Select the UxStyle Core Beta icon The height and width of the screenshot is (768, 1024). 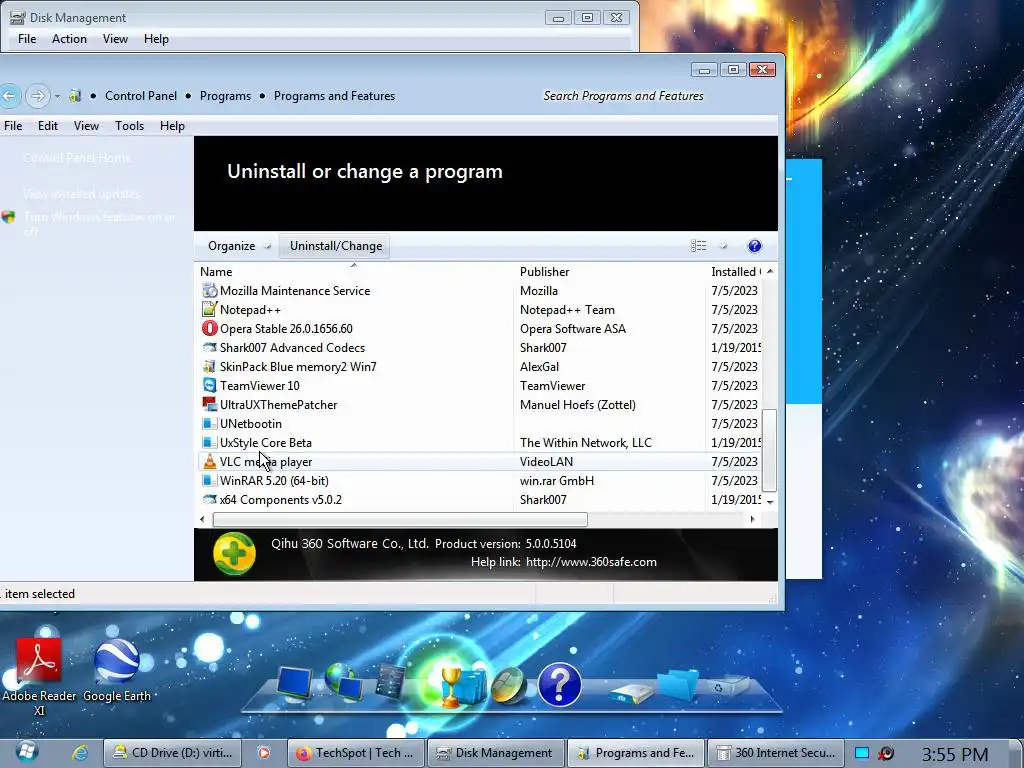pos(209,442)
